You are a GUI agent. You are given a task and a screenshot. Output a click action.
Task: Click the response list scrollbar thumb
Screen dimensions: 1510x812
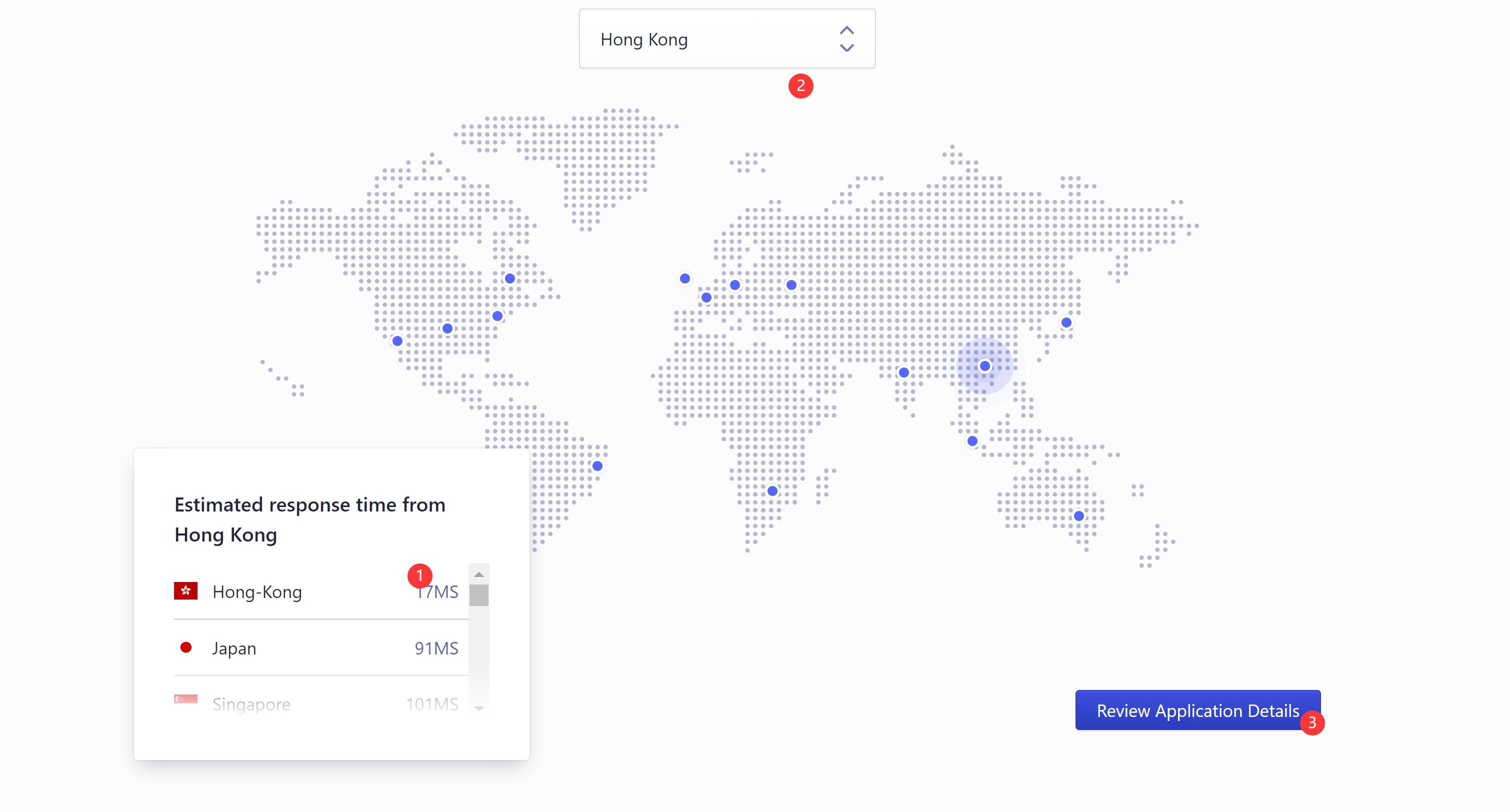click(479, 595)
